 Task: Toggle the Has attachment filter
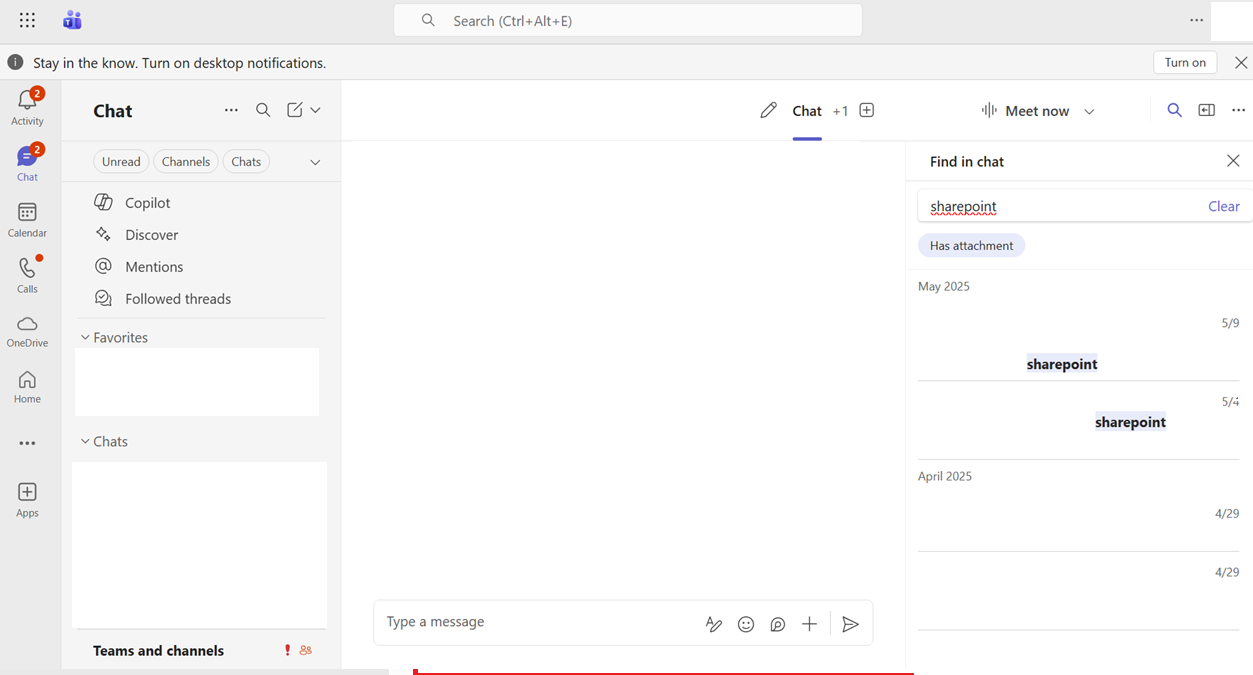[x=971, y=245]
